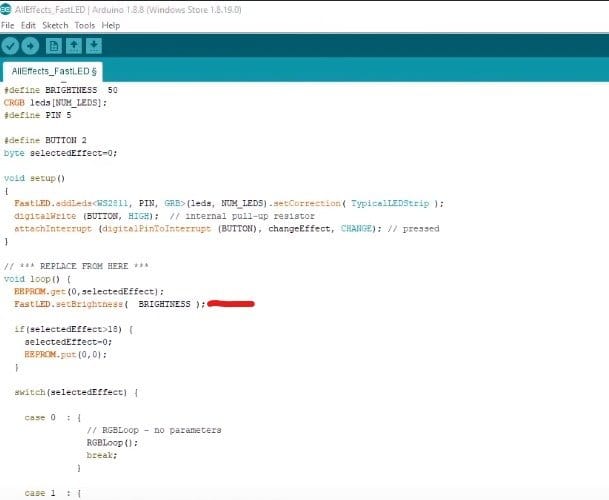
Task: Open the Edit menu
Action: 28,25
